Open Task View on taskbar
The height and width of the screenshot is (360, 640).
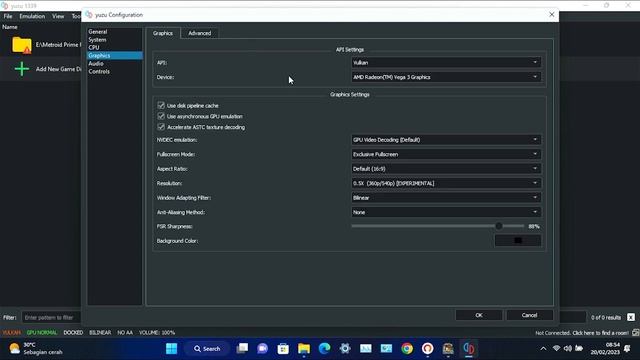pos(242,349)
